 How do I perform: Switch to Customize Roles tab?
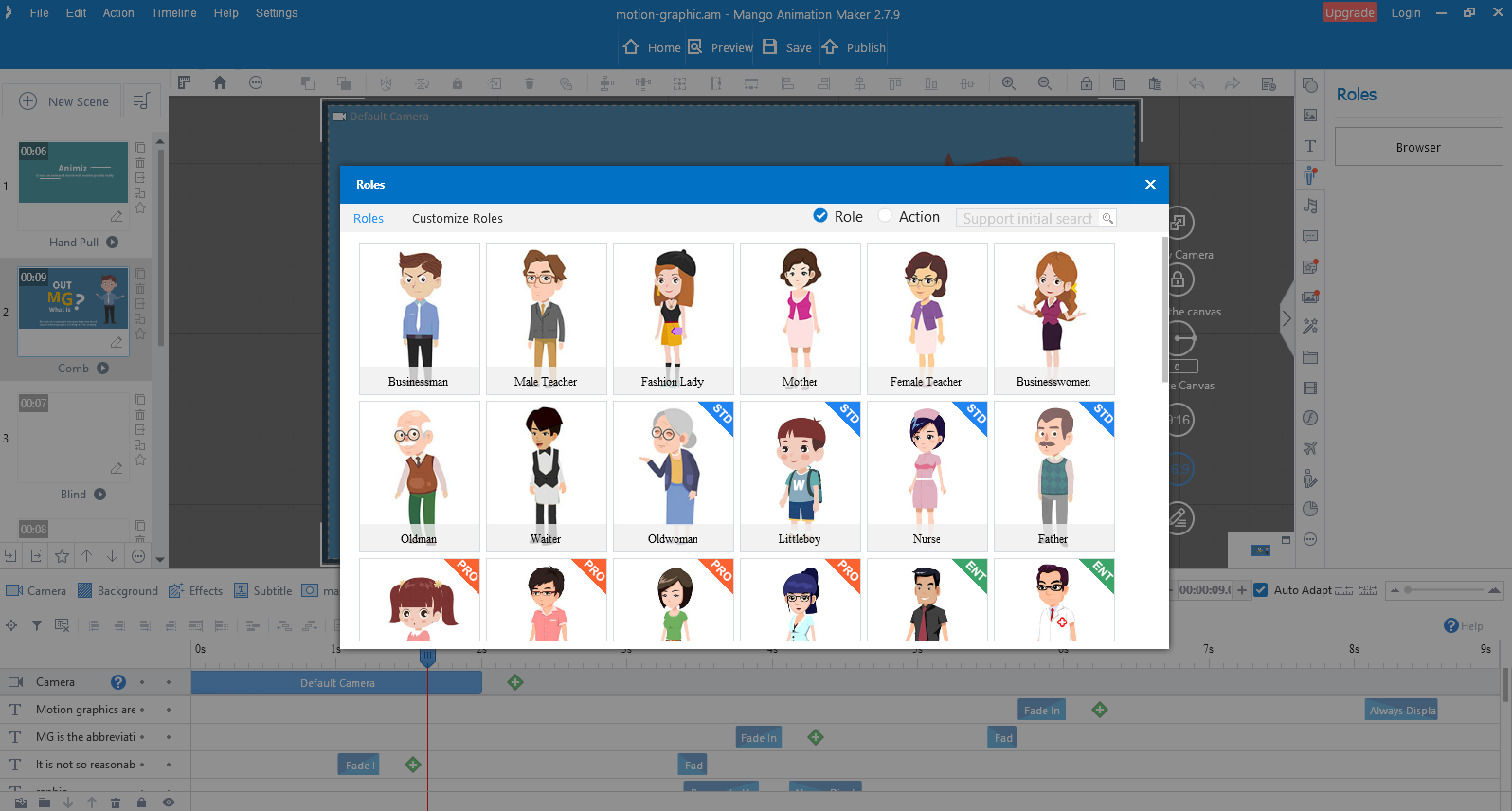tap(458, 218)
